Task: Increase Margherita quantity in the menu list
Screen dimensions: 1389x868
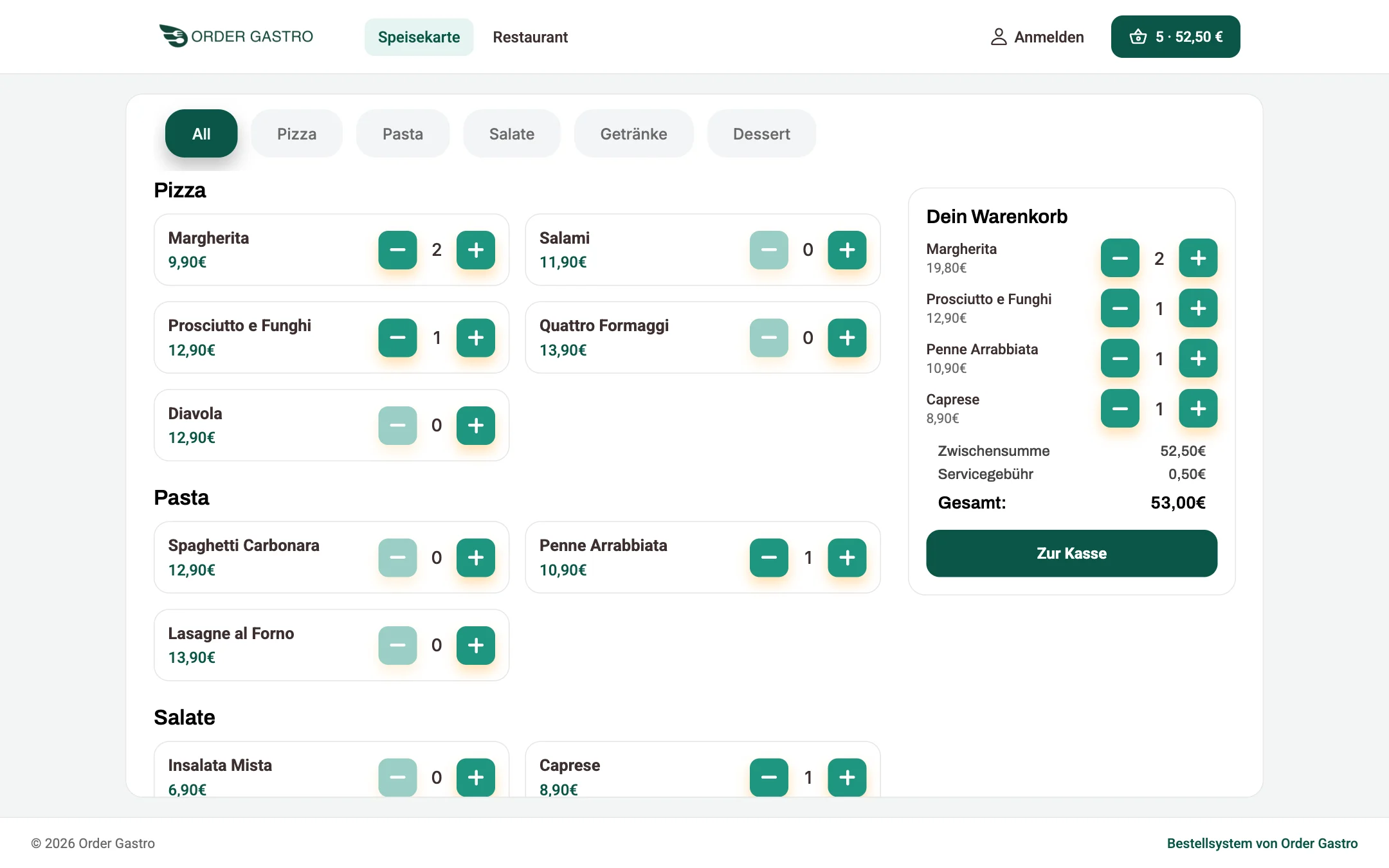Action: [x=476, y=249]
